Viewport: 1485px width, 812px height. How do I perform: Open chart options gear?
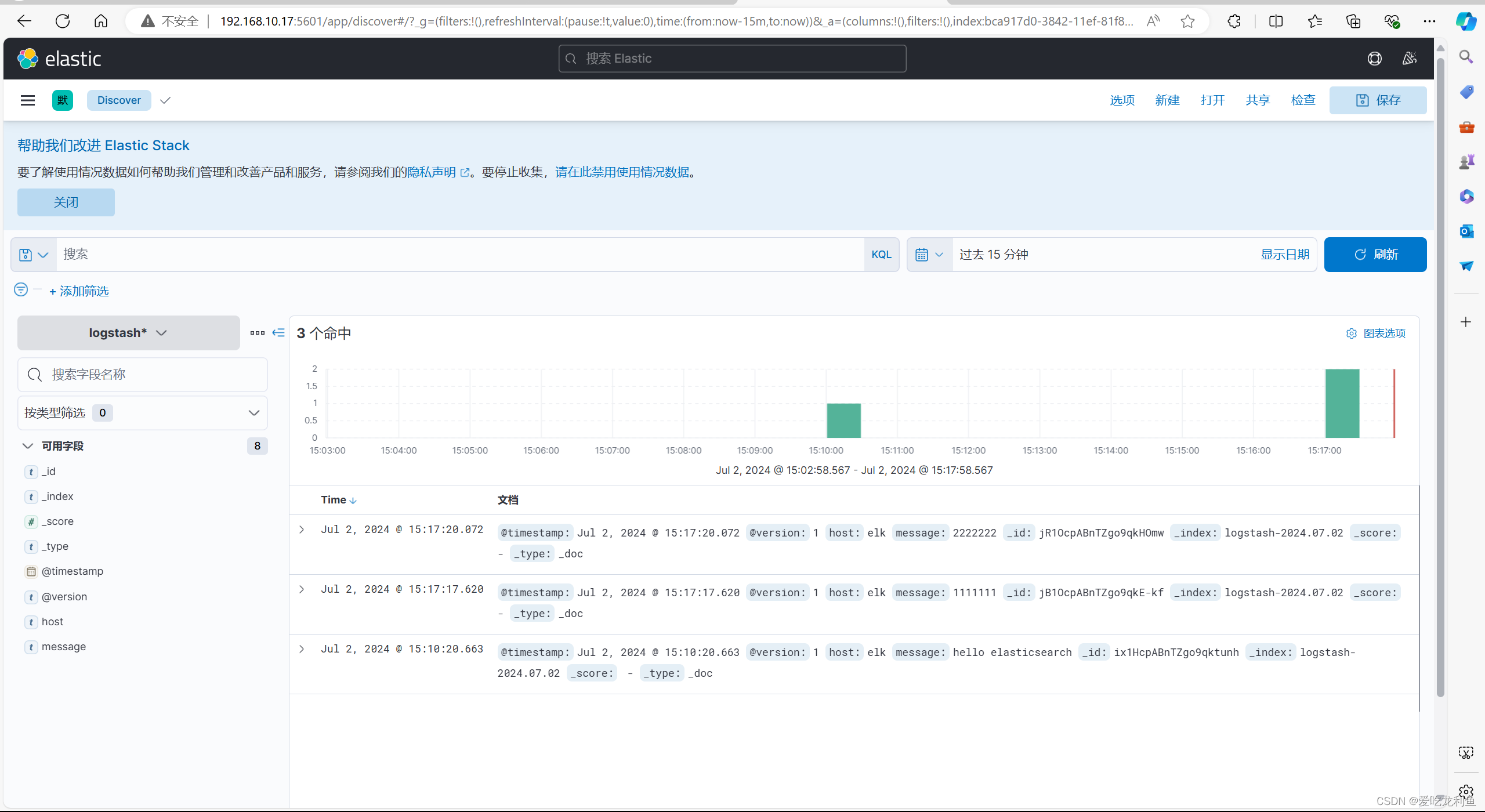[1375, 333]
